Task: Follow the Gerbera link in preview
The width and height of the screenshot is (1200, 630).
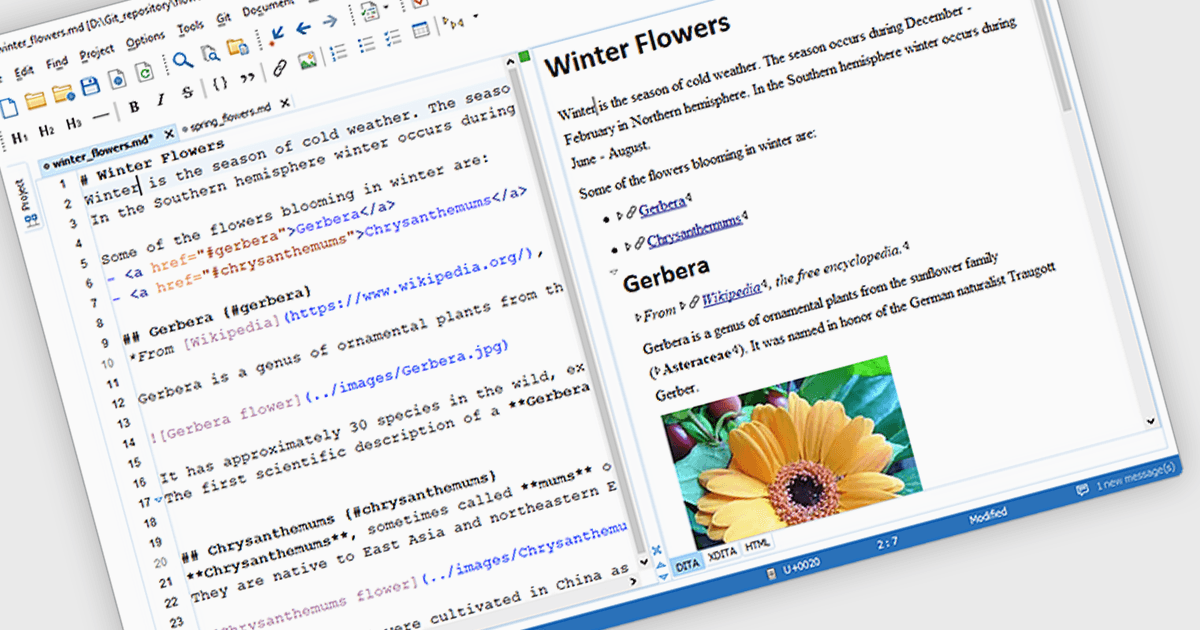Action: tap(662, 206)
